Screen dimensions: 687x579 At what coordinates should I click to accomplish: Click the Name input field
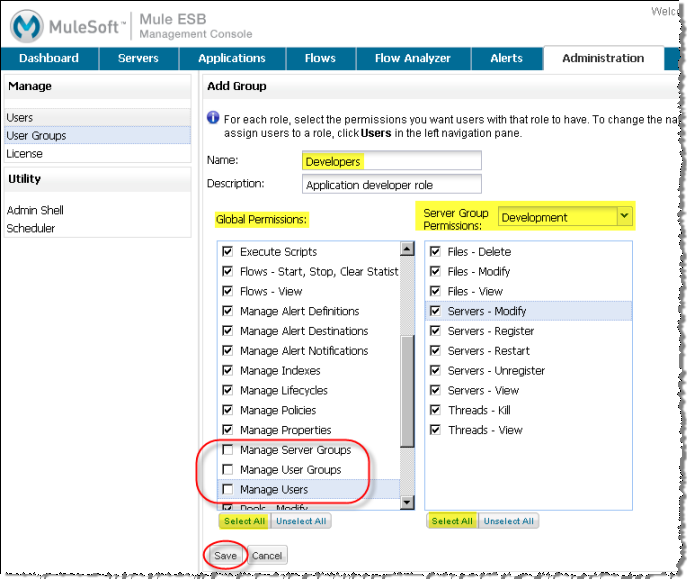tap(391, 161)
